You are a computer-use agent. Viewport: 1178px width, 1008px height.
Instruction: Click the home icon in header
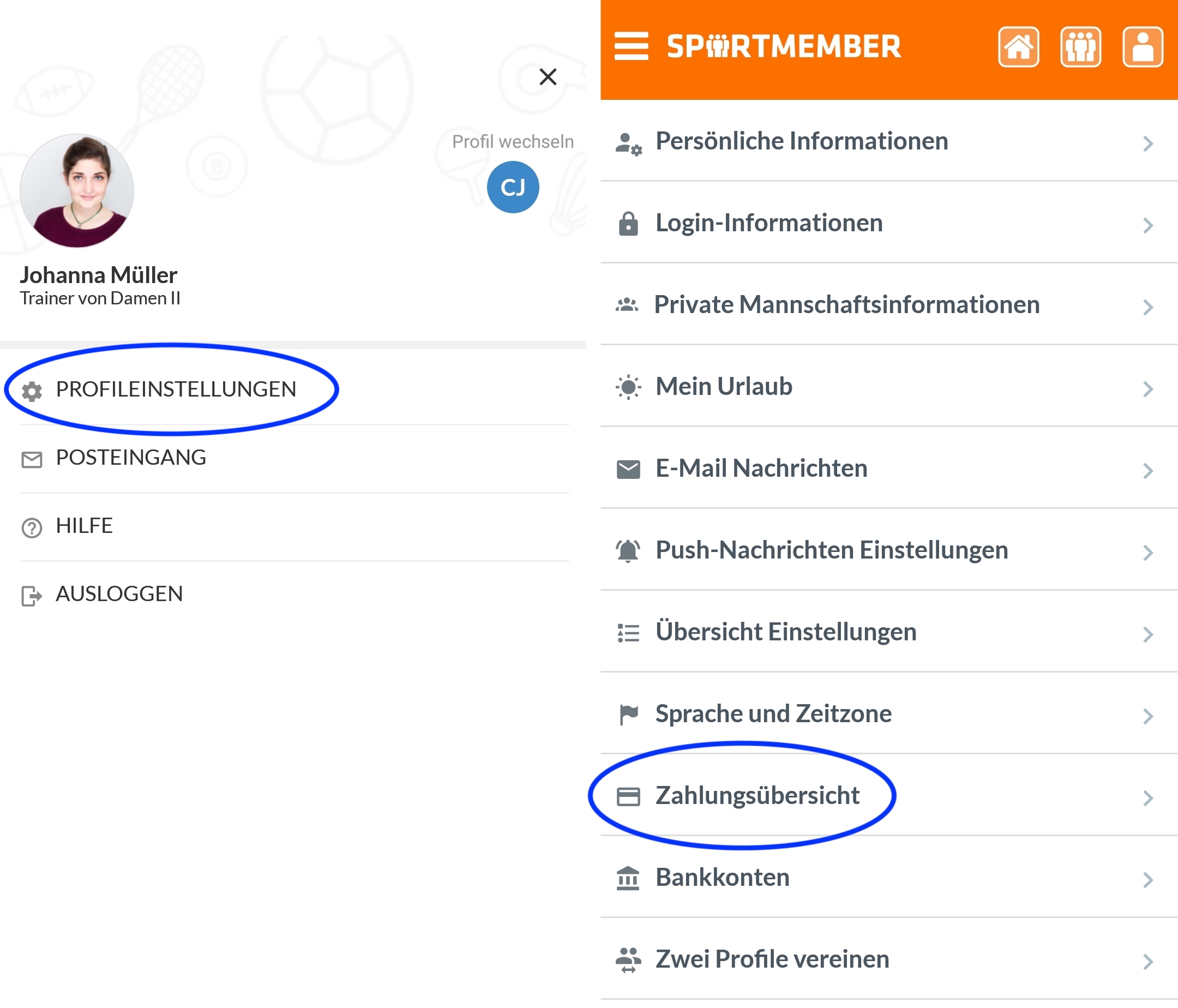coord(1018,46)
